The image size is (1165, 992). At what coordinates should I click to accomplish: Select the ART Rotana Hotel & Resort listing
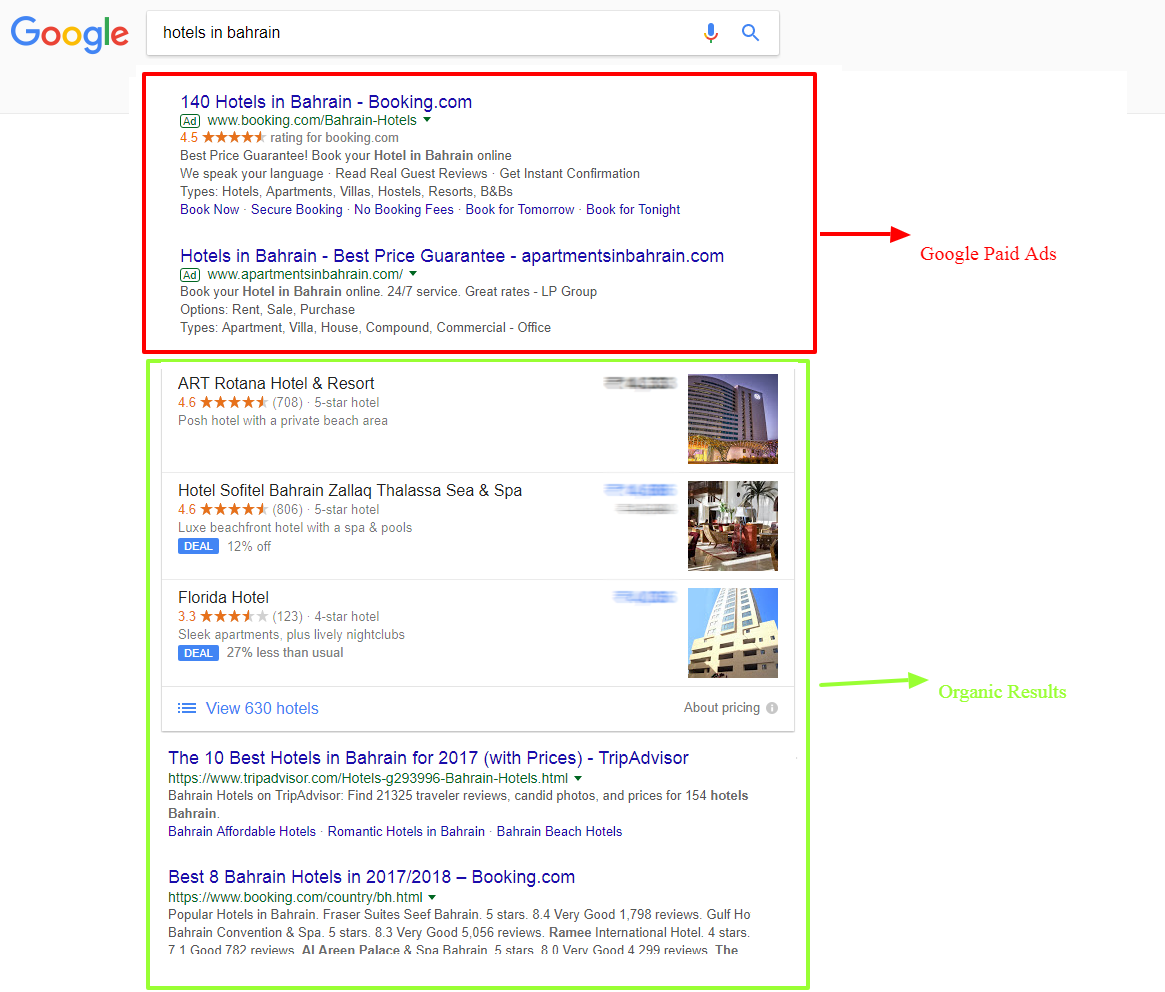276,383
